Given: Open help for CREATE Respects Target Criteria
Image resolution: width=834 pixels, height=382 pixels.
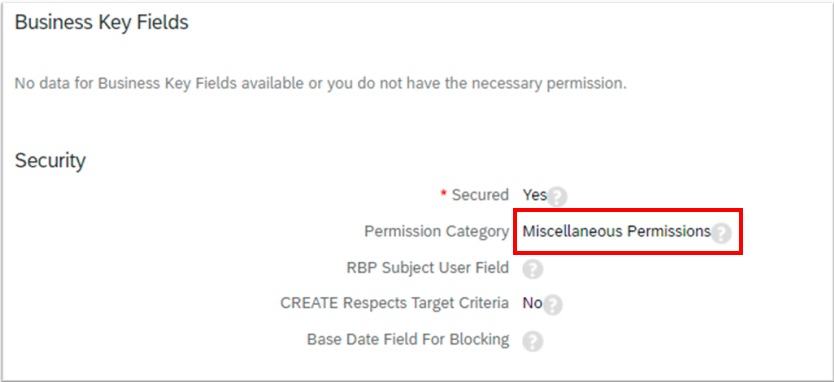Looking at the screenshot, I should pyautogui.click(x=553, y=305).
